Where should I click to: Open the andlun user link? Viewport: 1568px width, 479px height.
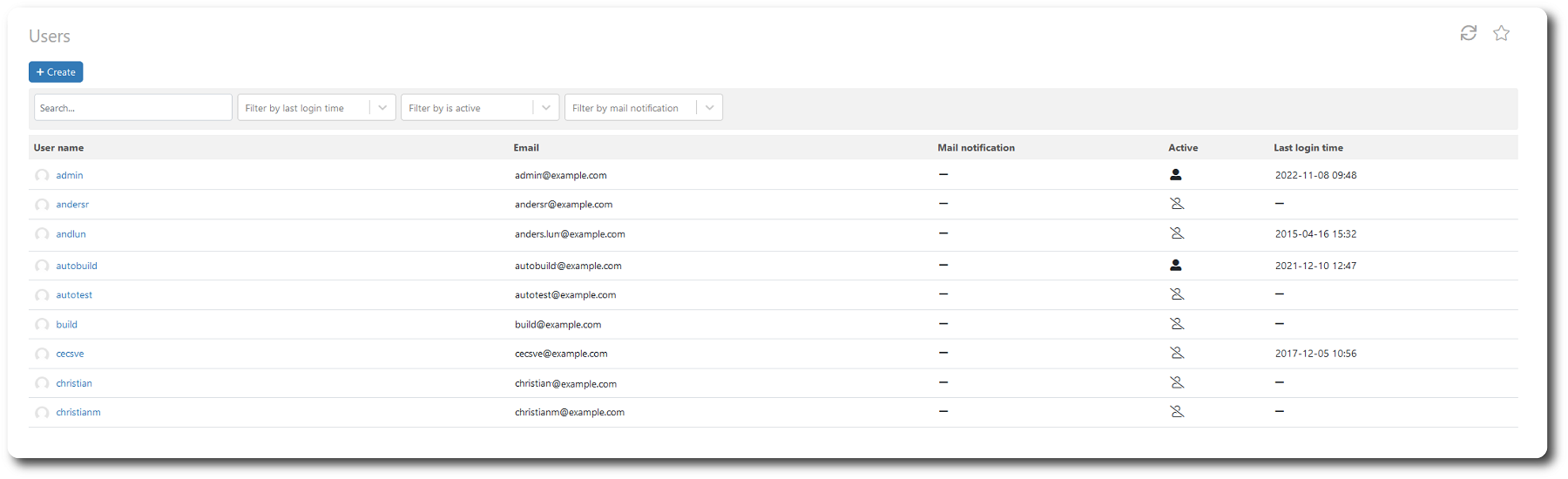click(x=71, y=234)
